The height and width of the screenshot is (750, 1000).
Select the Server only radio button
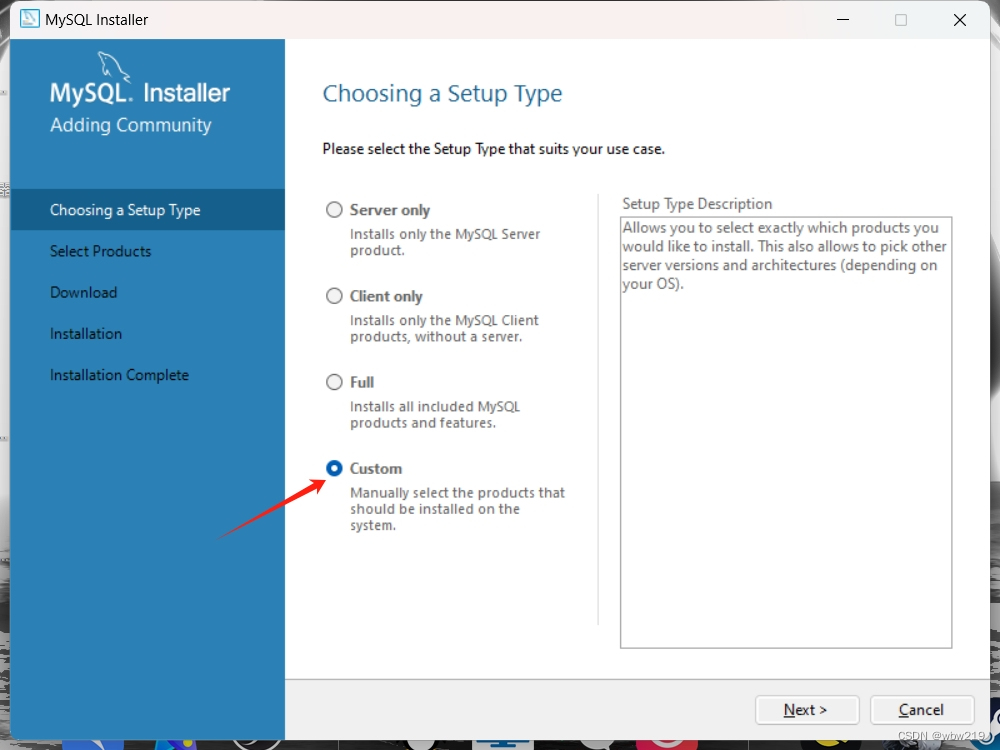(x=334, y=210)
